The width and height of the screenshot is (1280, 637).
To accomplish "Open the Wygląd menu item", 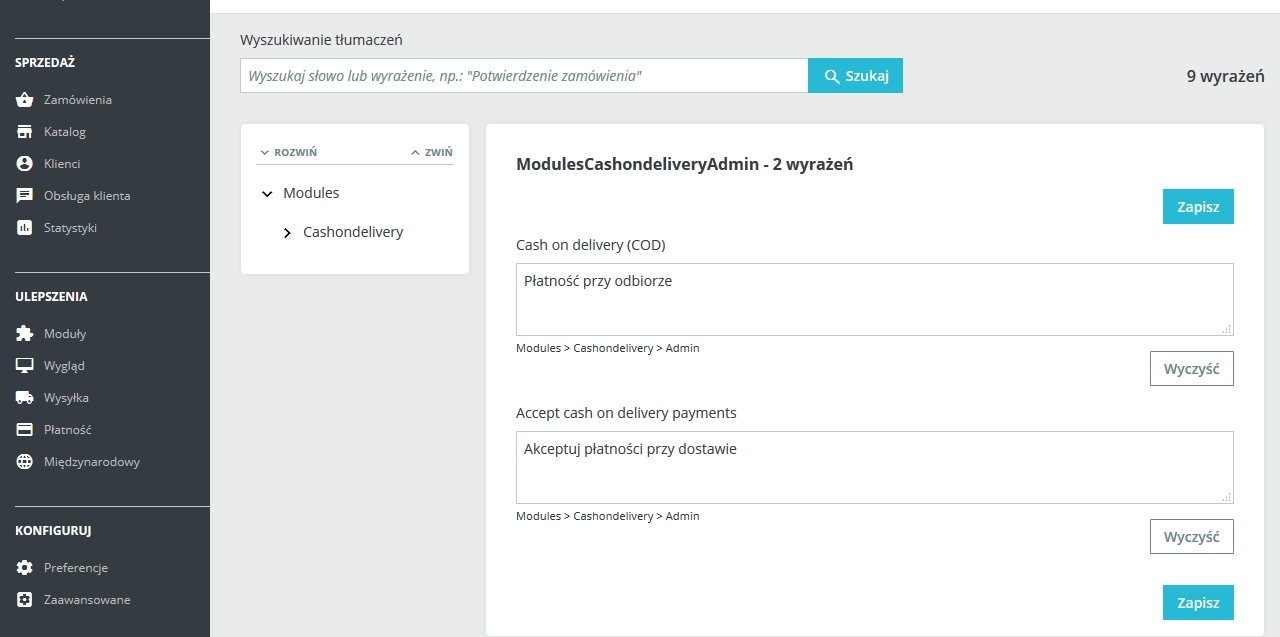I will point(64,366).
